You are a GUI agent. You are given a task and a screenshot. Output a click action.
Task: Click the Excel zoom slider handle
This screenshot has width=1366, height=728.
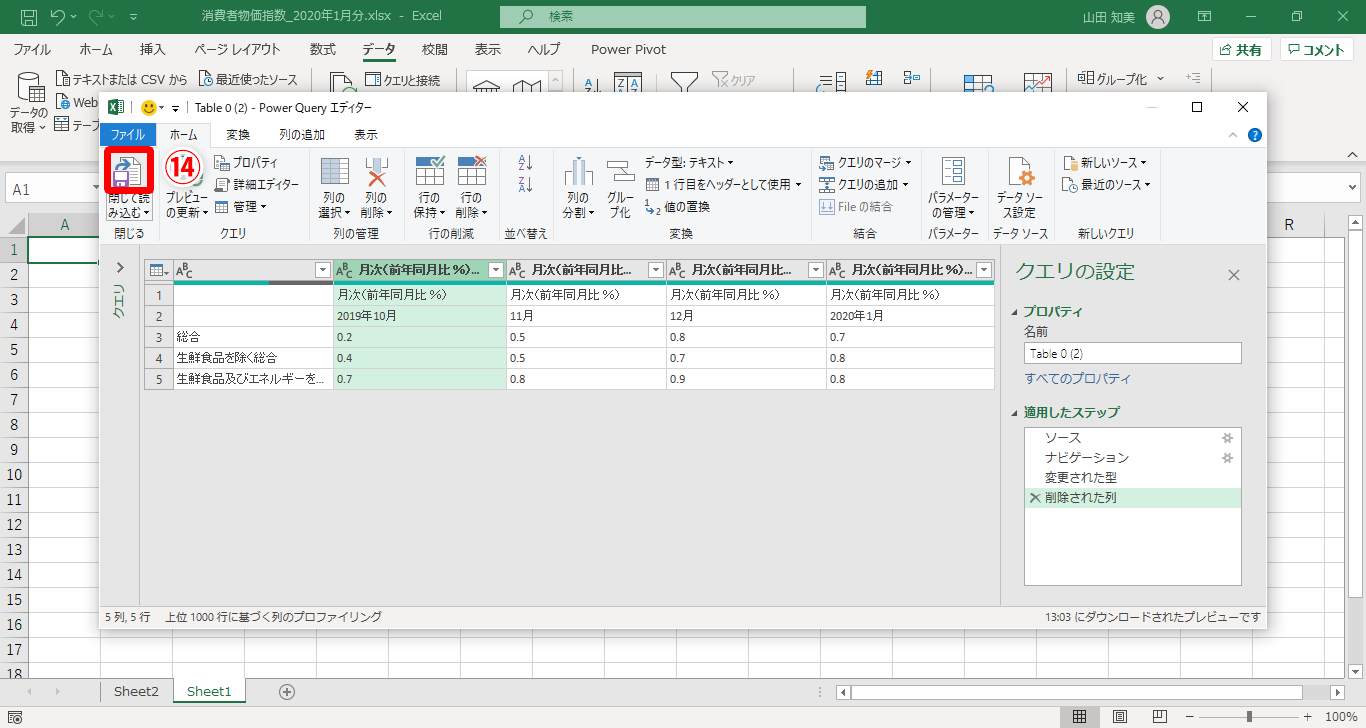click(1249, 717)
